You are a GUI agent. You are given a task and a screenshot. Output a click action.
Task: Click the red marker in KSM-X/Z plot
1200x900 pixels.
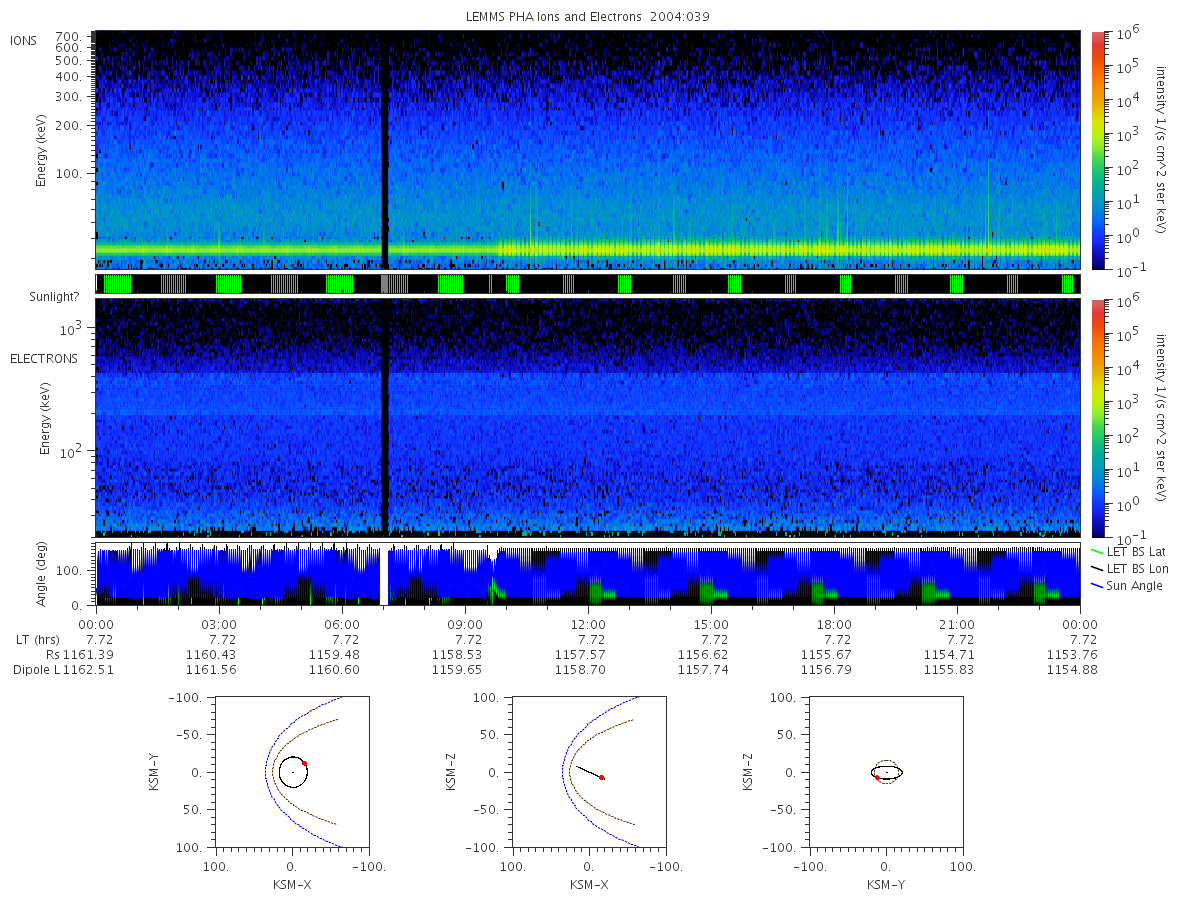click(602, 777)
